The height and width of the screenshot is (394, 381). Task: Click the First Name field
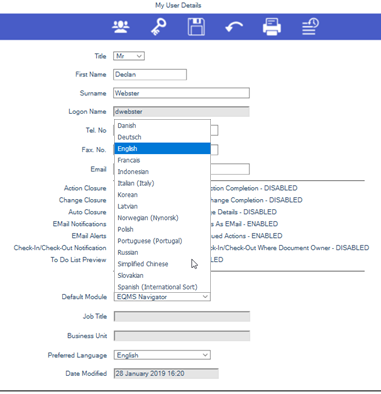150,75
